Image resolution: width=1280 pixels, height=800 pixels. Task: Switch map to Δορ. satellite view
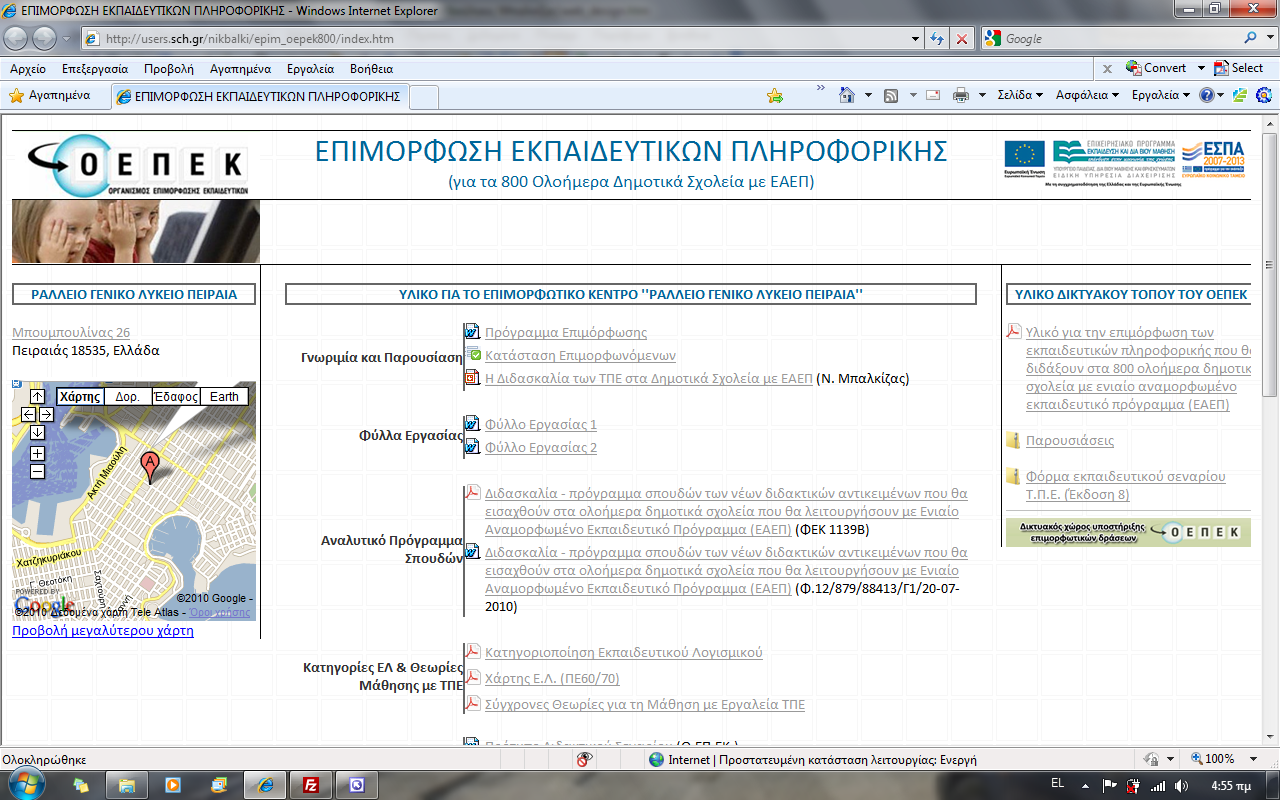point(127,396)
